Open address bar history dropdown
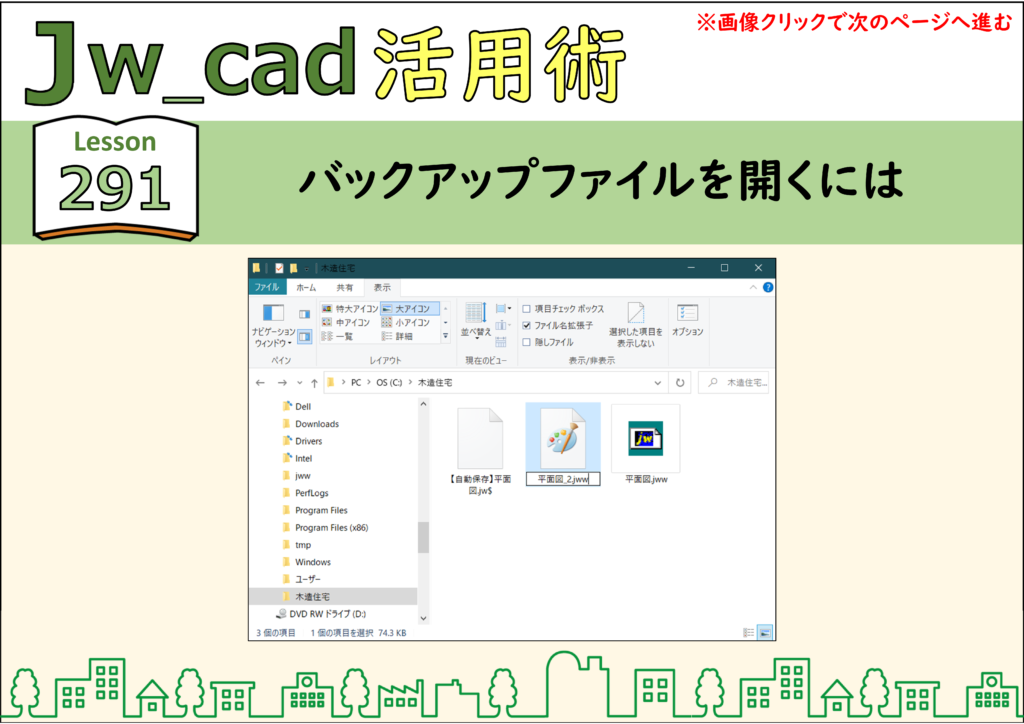The image size is (1024, 724). point(658,383)
